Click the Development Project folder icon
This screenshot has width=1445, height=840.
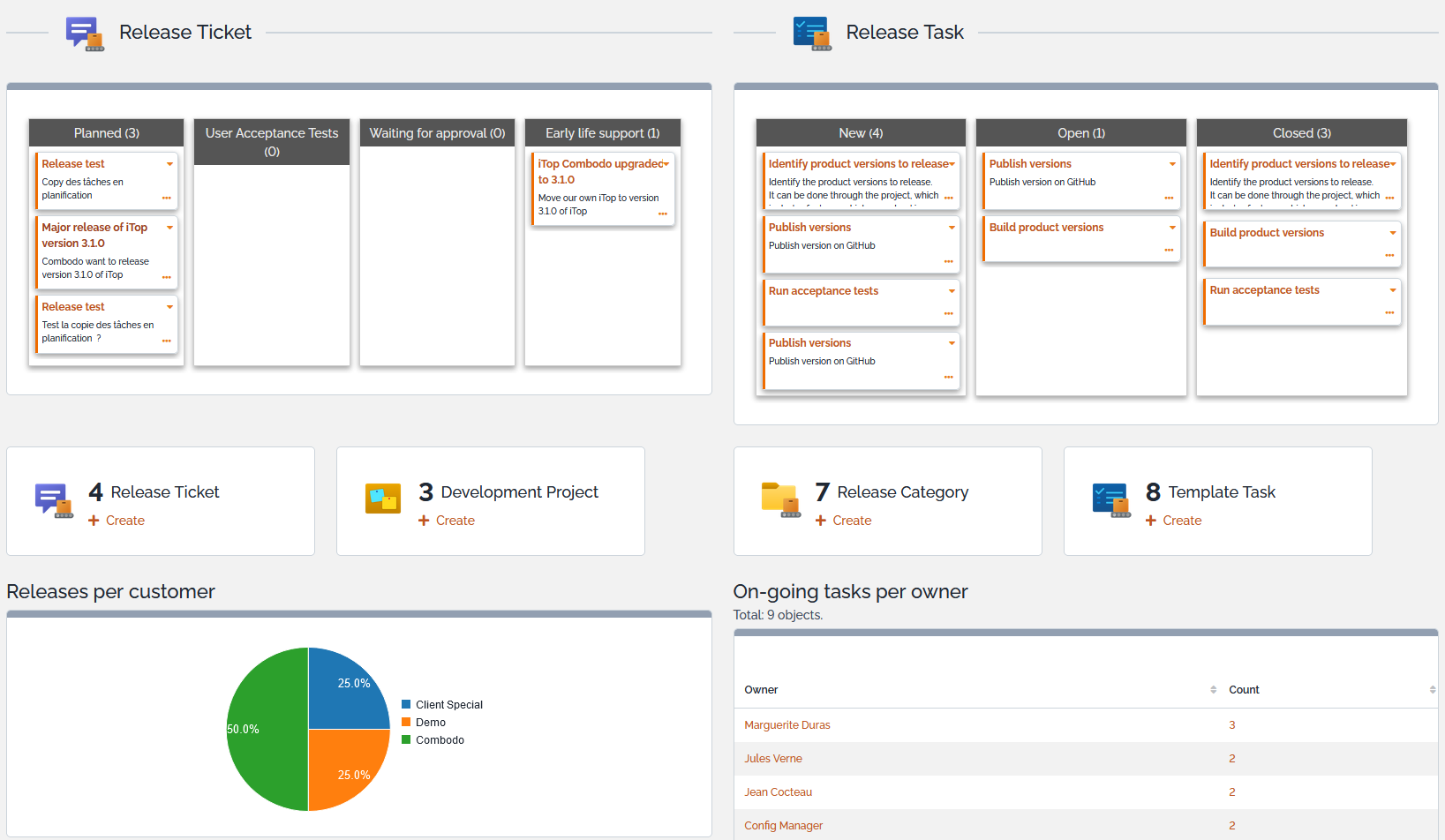pos(382,499)
